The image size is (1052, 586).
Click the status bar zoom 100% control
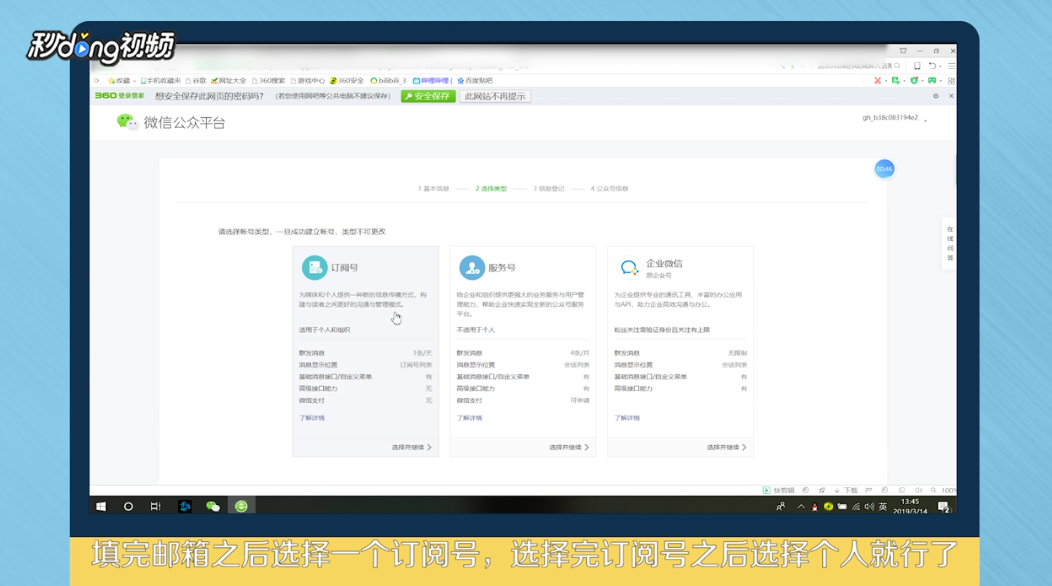(x=944, y=490)
